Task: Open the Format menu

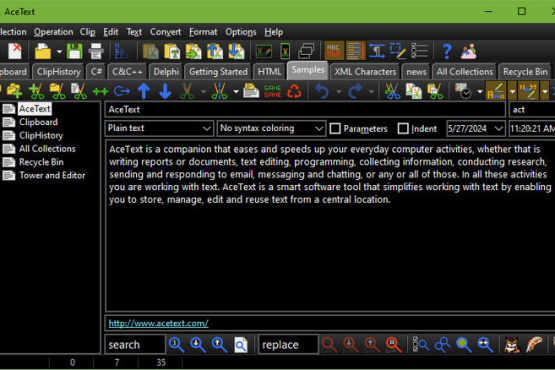Action: click(203, 32)
